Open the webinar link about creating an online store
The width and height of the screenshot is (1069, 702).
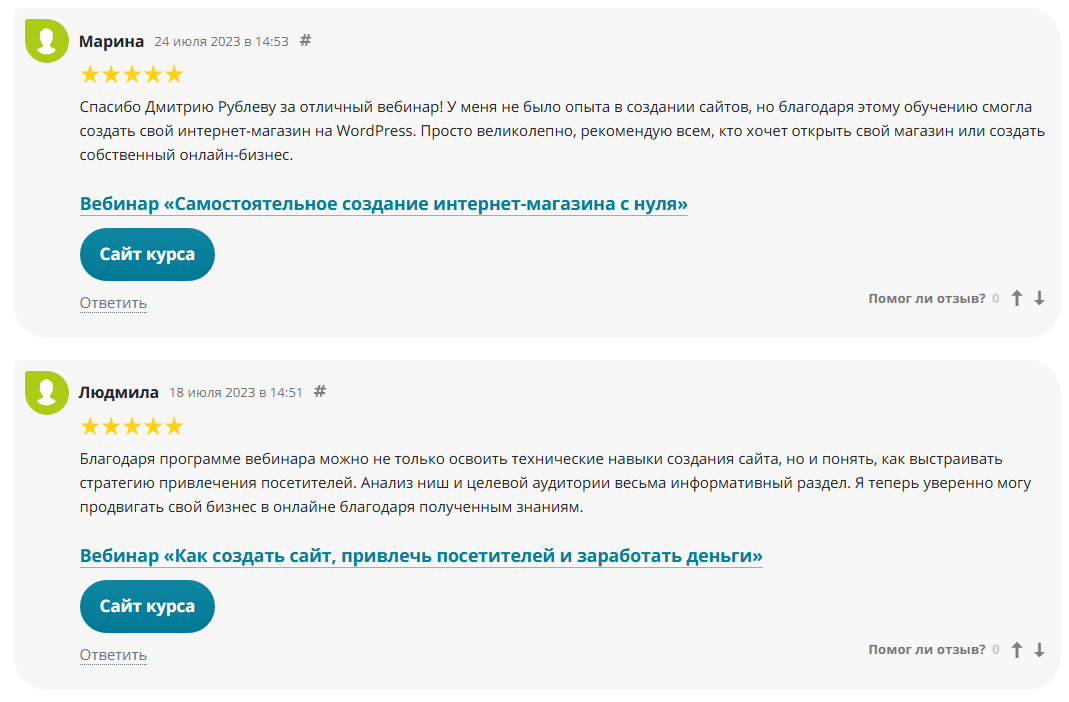coord(383,202)
